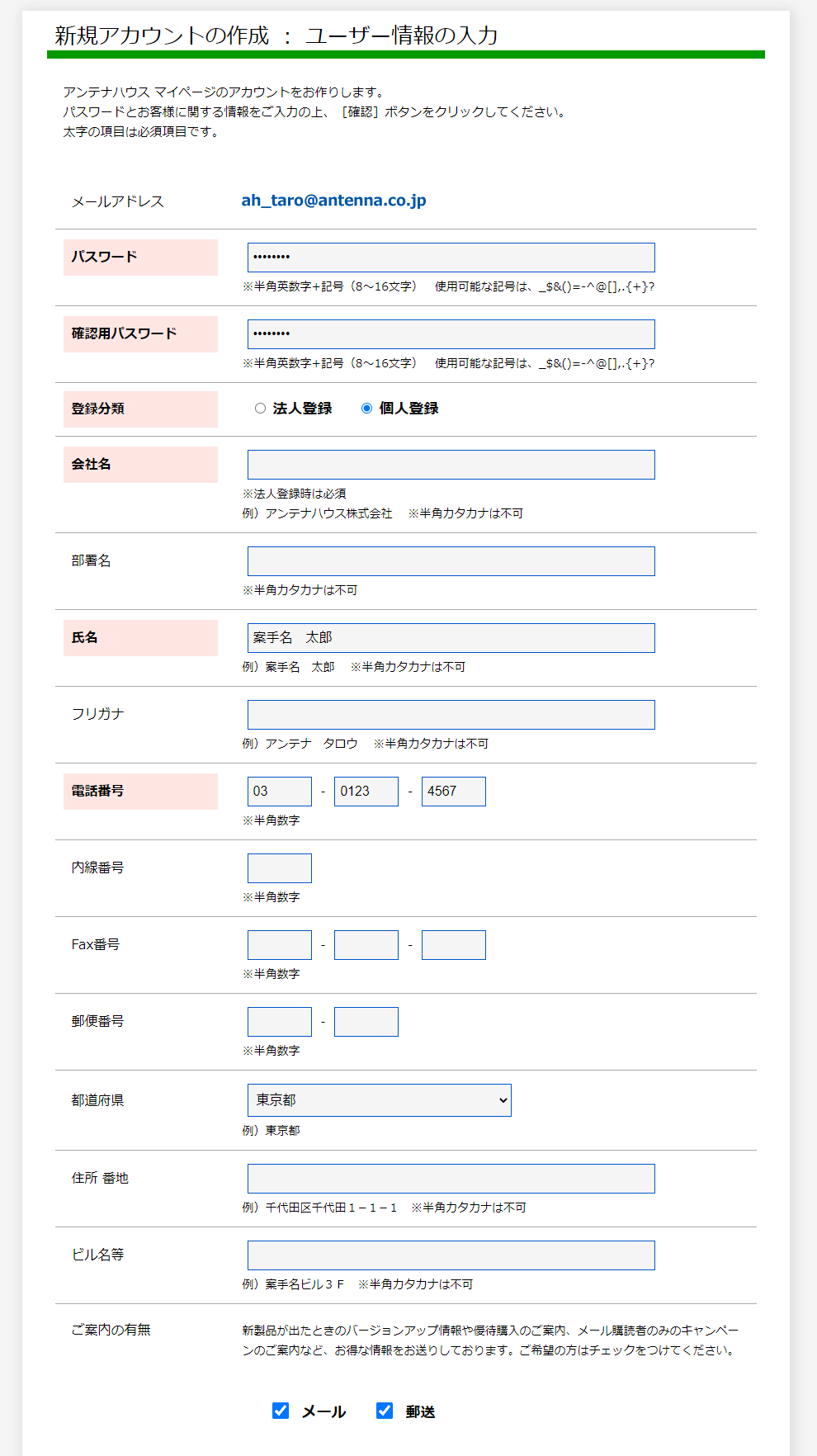Viewport: 817px width, 1456px height.
Task: Click the ご案内の有無 label
Action: (x=111, y=1330)
